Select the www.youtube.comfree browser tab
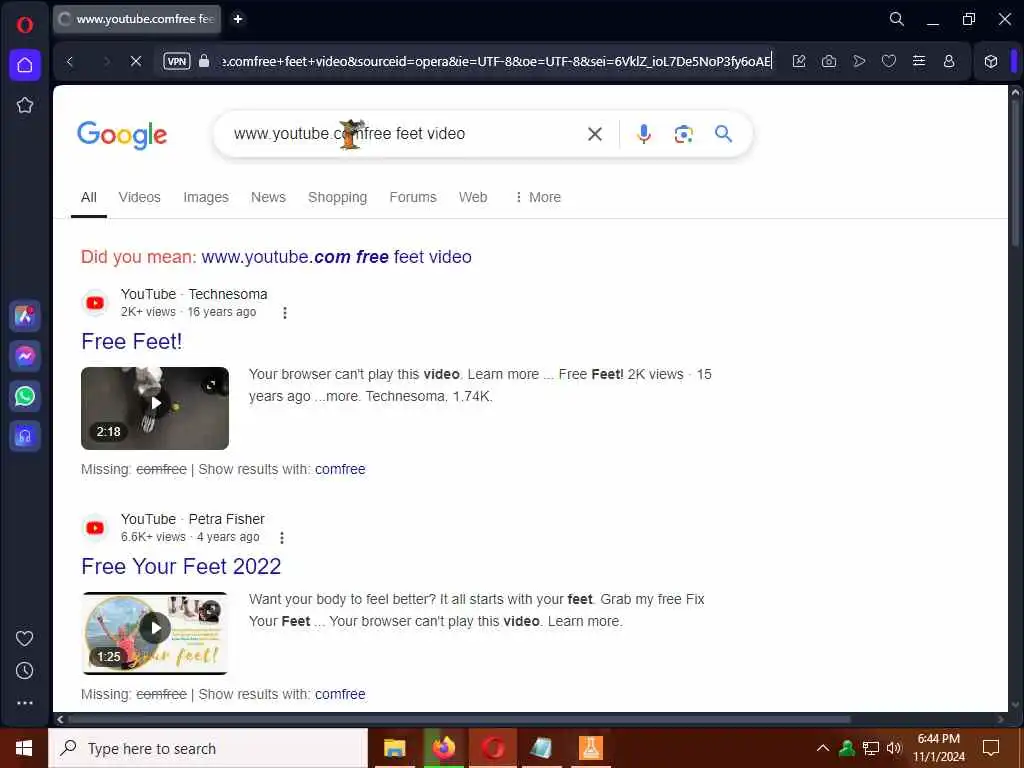 136,19
